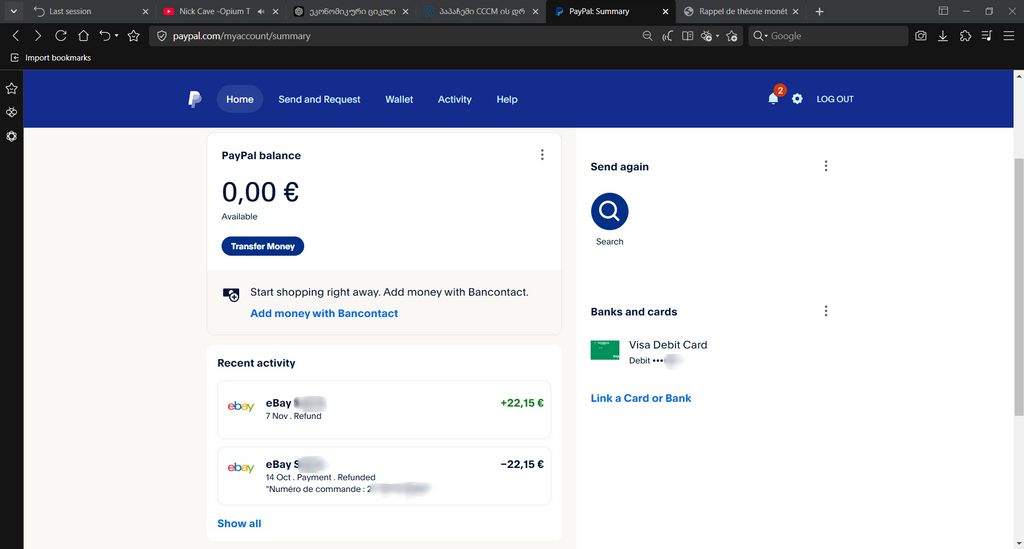This screenshot has height=549, width=1024.
Task: Close the PayPal Summary tab
Action: pyautogui.click(x=665, y=11)
